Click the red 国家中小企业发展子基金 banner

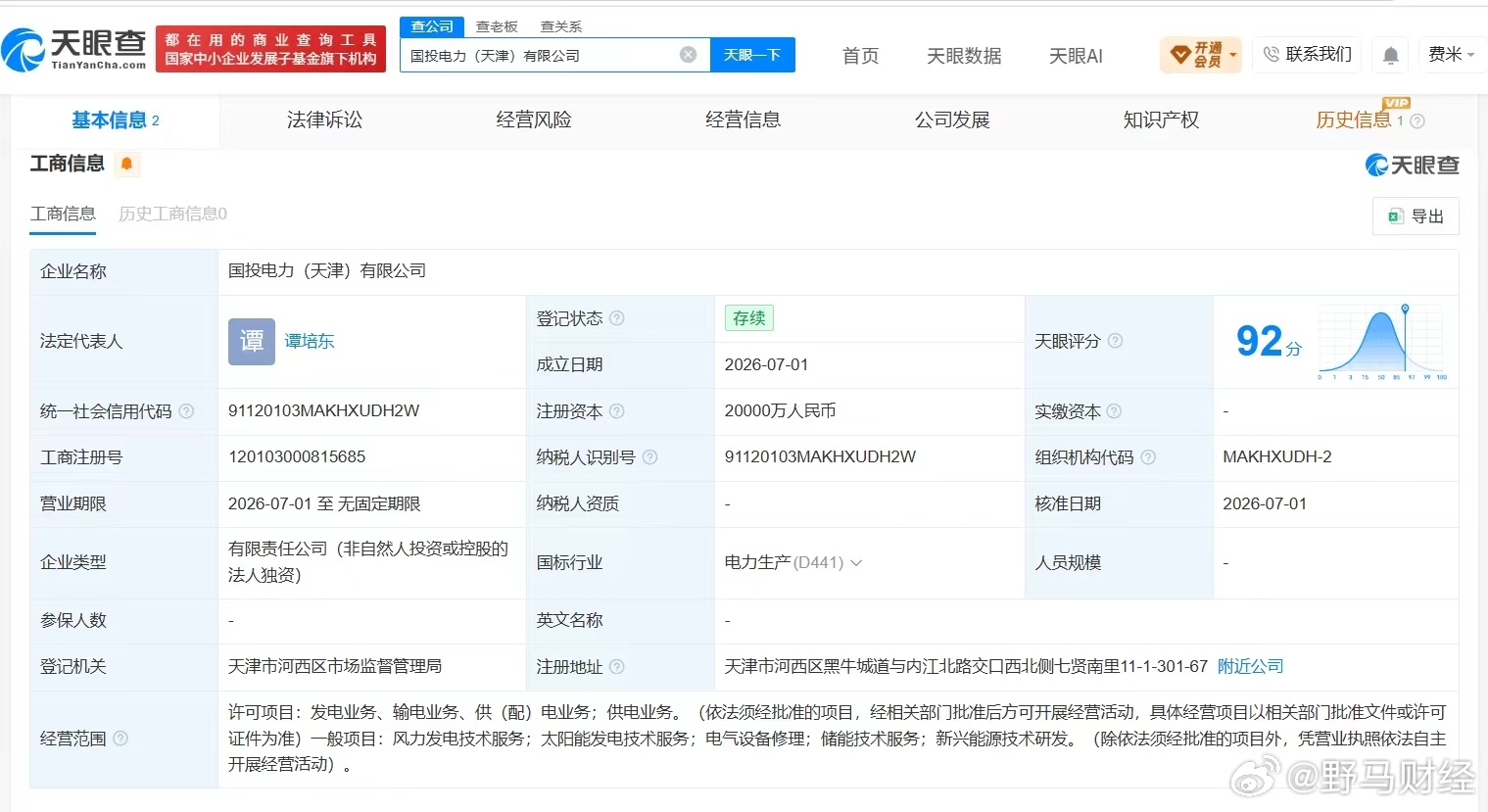click(x=270, y=49)
